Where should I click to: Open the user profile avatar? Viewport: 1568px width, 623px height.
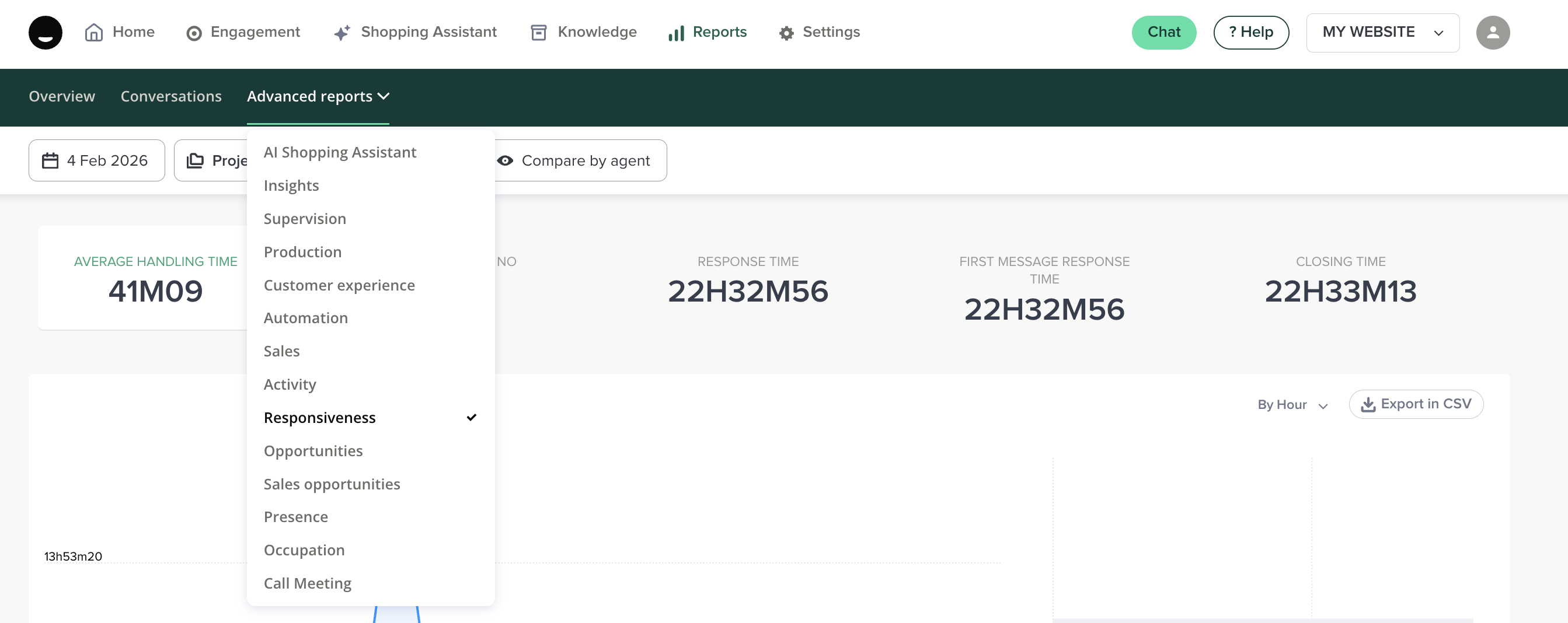[1492, 33]
